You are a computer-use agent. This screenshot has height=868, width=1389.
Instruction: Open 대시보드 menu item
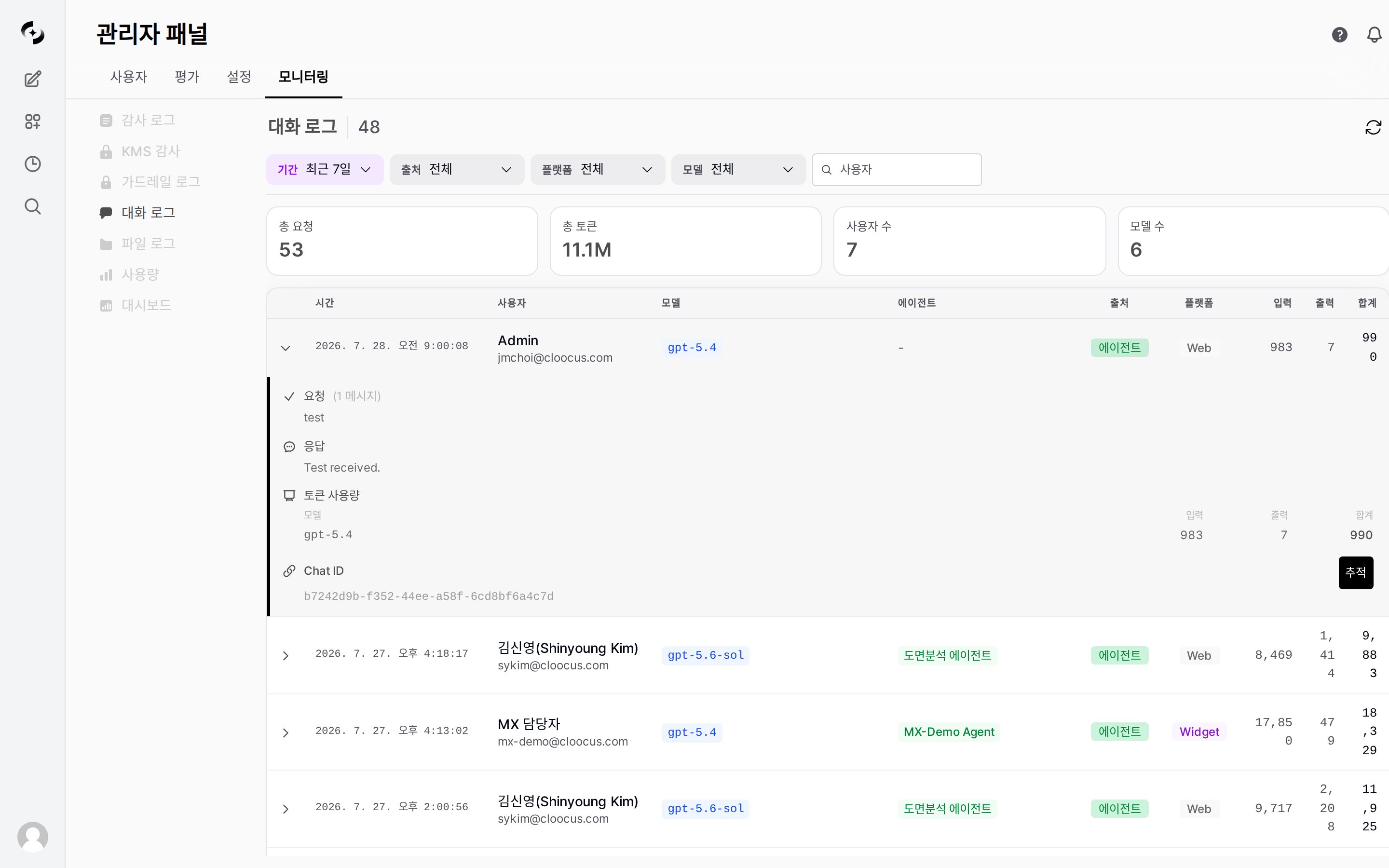click(146, 305)
